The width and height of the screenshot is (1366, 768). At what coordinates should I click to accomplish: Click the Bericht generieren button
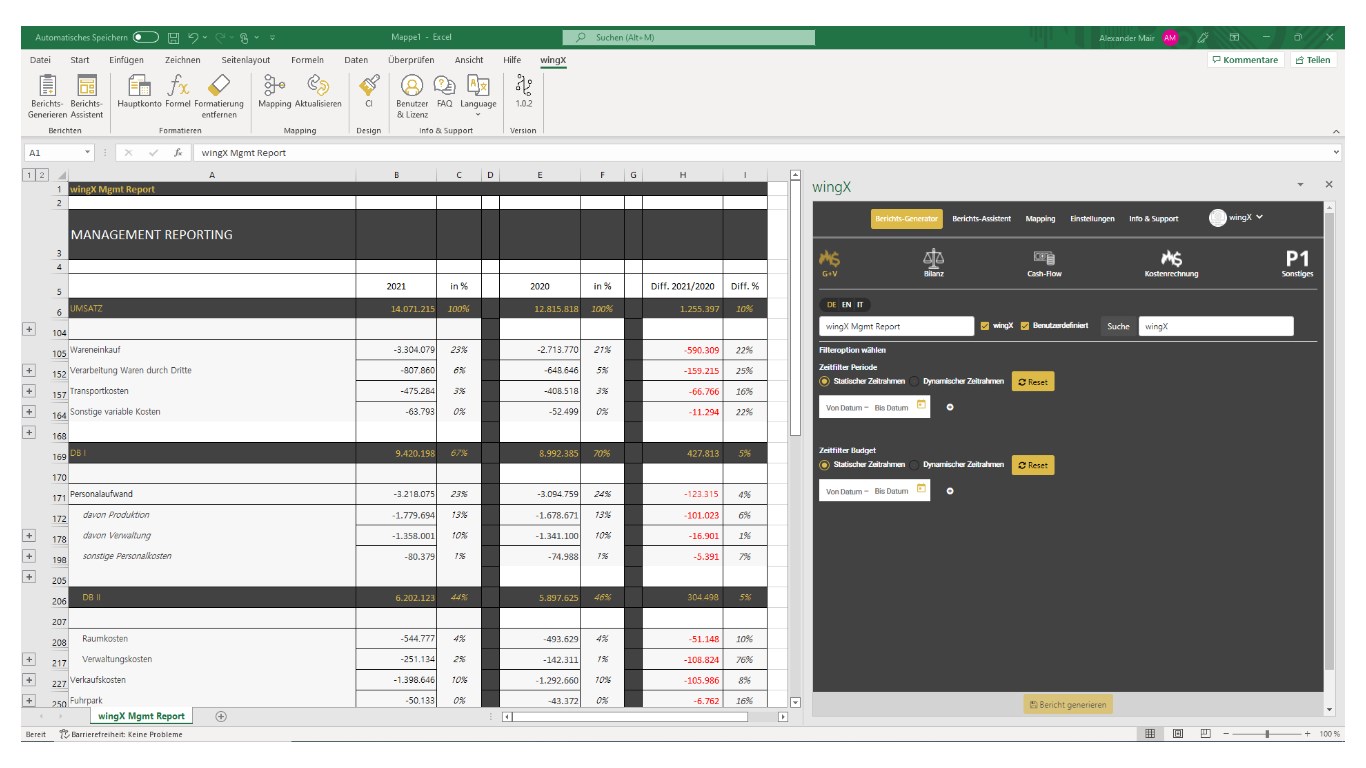point(1068,705)
